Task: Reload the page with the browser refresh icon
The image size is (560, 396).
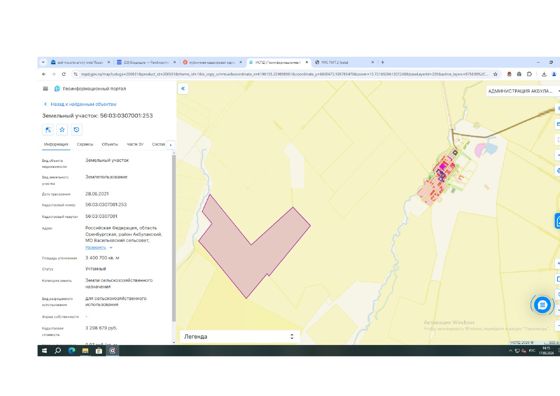Action: [64, 74]
